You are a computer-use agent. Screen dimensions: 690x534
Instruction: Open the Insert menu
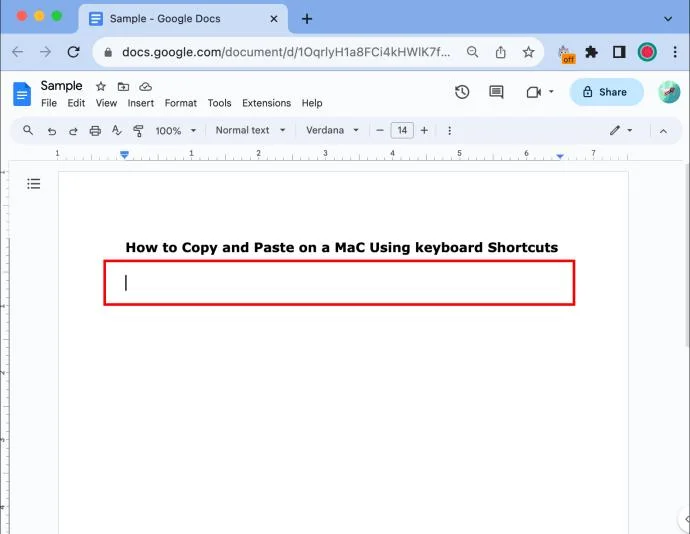[140, 103]
